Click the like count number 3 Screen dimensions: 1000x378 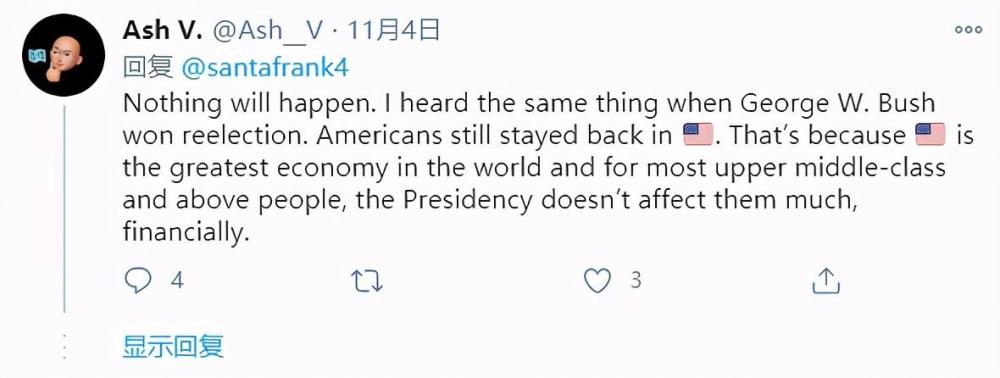point(636,280)
